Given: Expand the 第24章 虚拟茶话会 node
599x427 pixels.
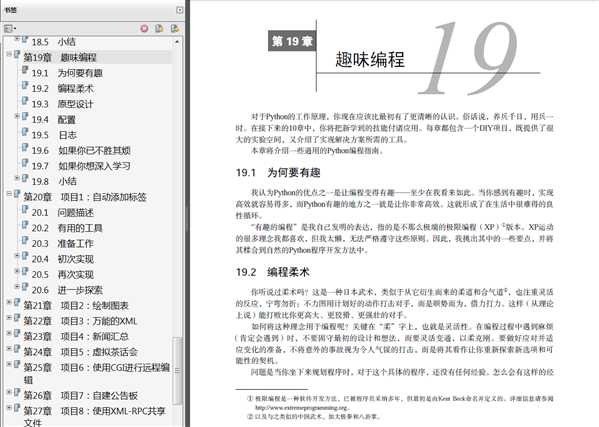Looking at the screenshot, I should (x=8, y=349).
